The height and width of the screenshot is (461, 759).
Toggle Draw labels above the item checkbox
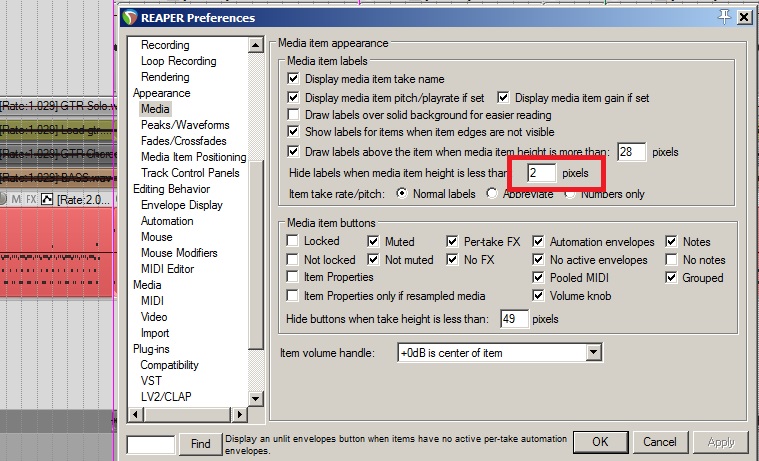(293, 152)
